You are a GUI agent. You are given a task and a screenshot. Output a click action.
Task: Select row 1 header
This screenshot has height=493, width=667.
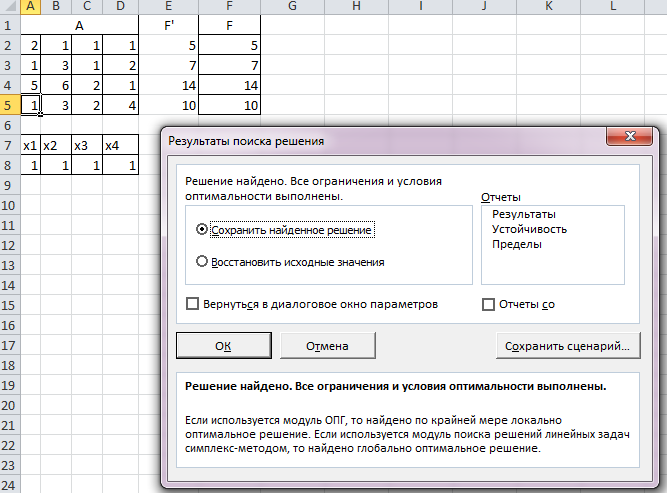[x=10, y=25]
